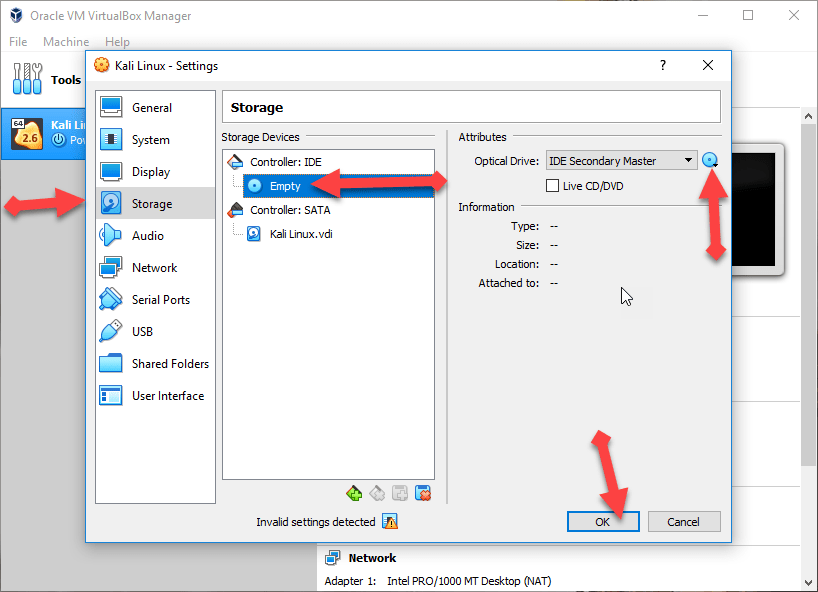818x592 pixels.
Task: Open the General settings category
Action: pos(152,108)
